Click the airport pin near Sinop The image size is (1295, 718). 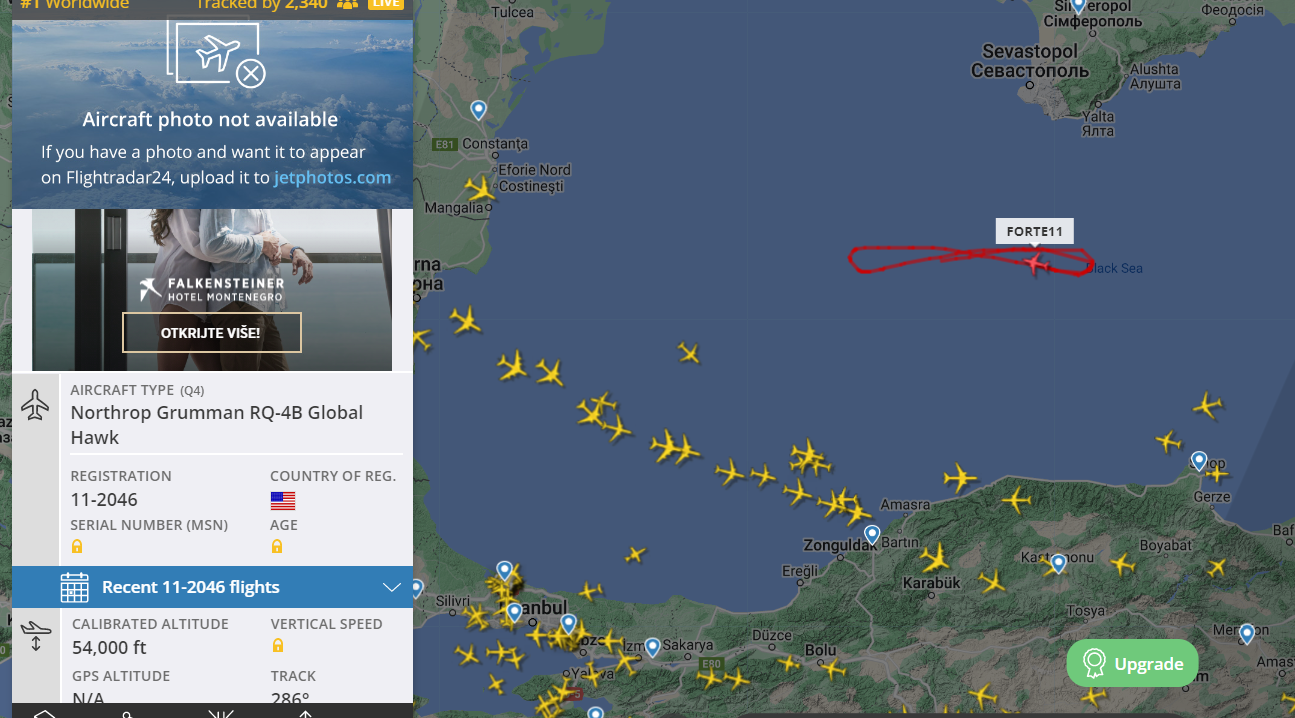click(1199, 461)
